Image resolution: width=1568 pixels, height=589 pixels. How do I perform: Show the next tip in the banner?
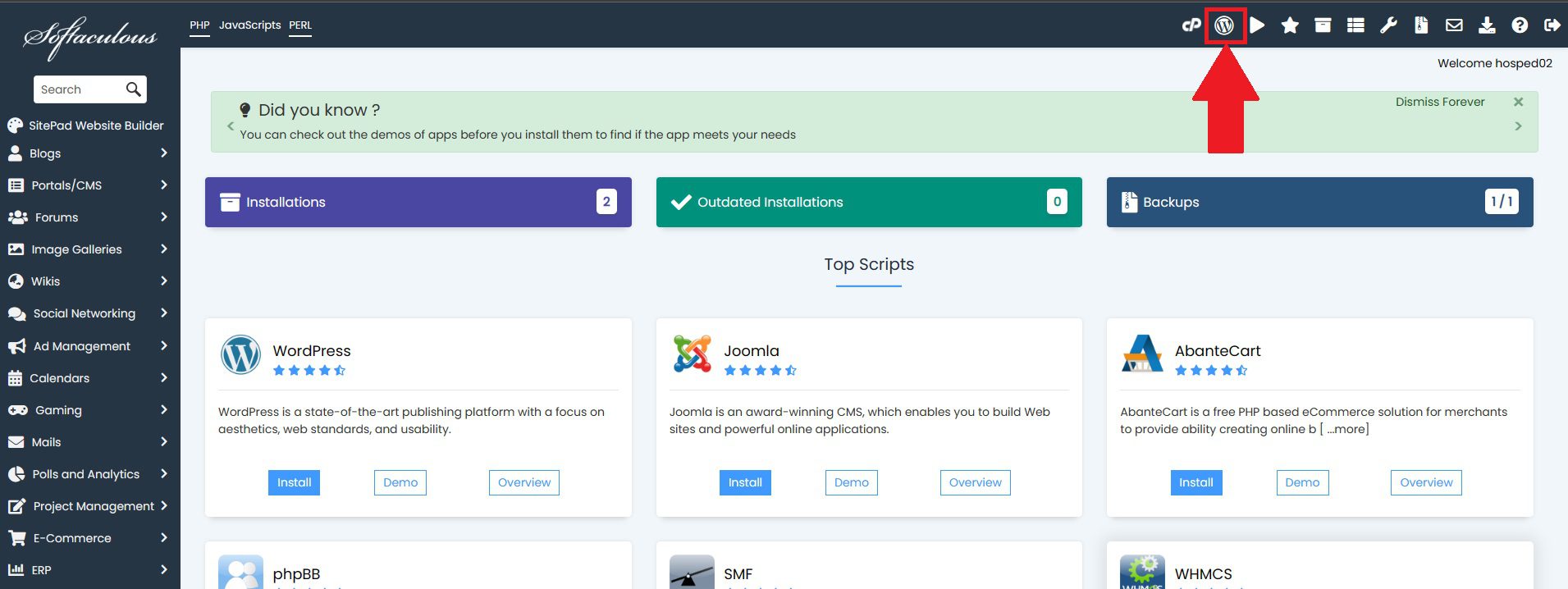1518,126
